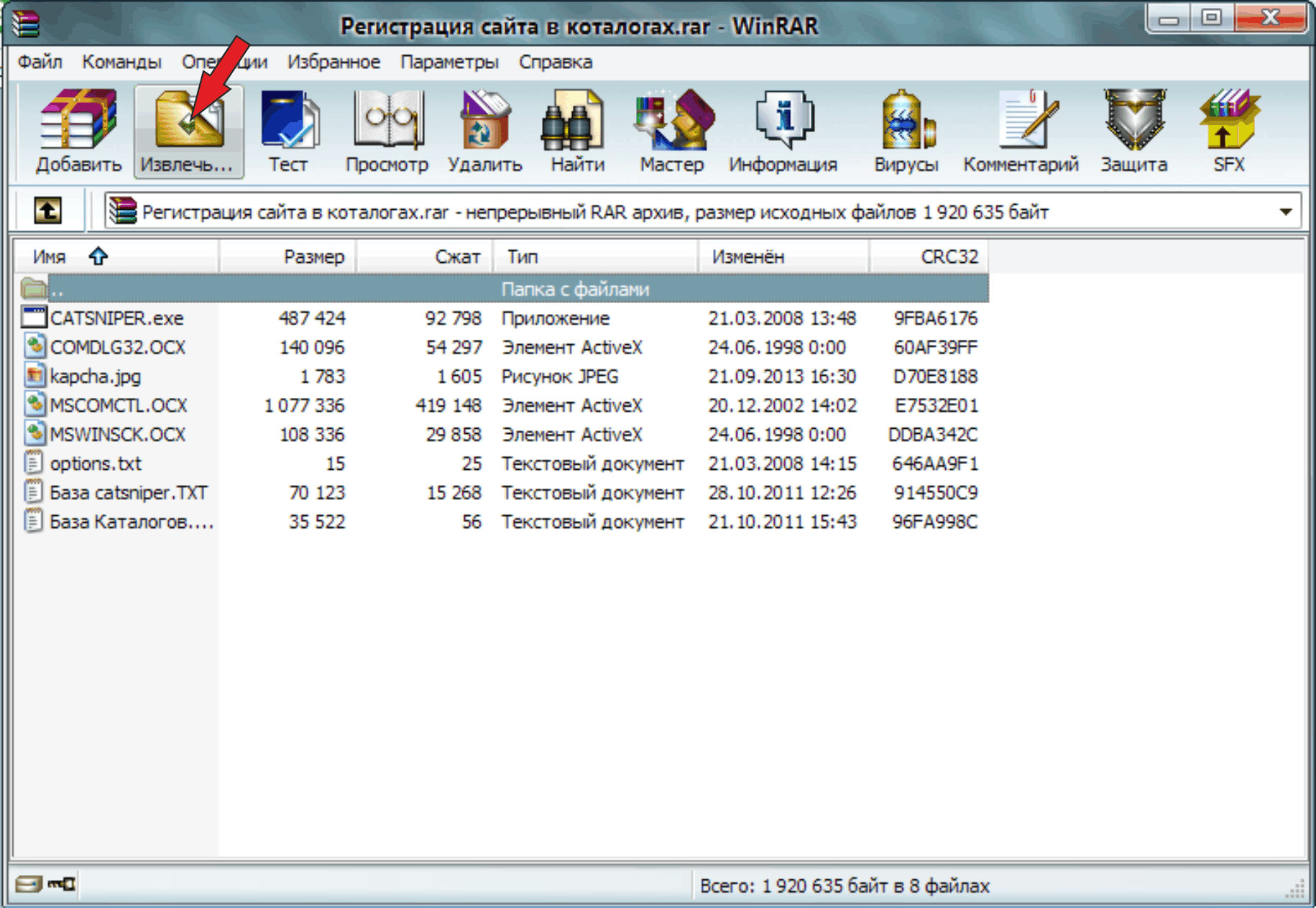Select the MSWINSCK.OCX file icon
Screen dimensions: 1316x908
tap(34, 433)
